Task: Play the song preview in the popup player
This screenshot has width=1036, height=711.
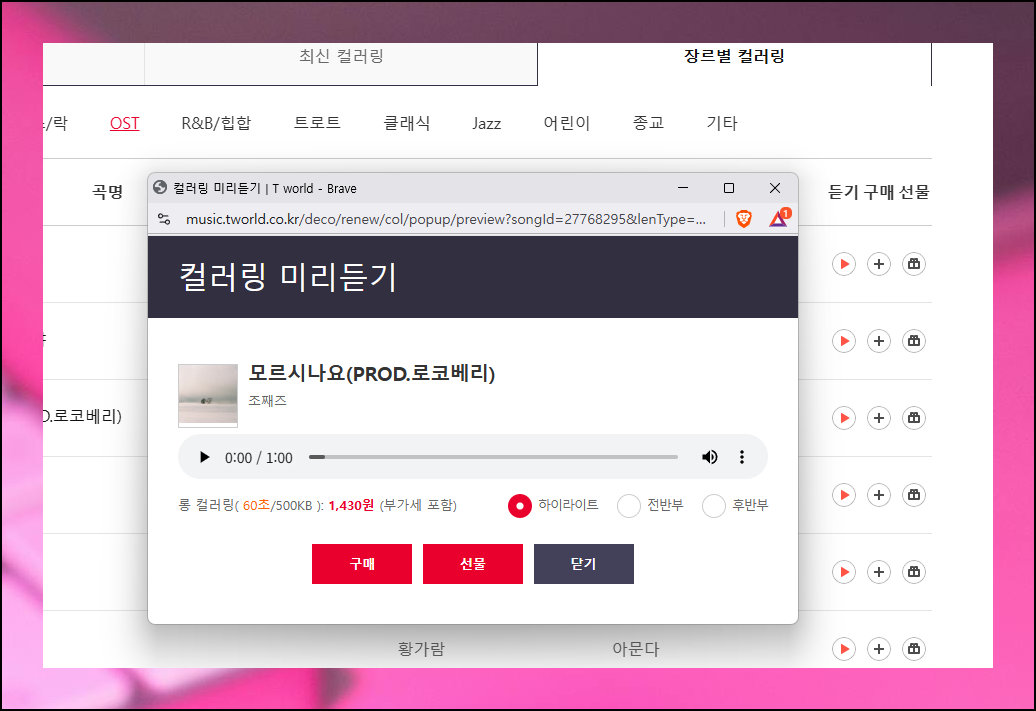Action: coord(204,457)
